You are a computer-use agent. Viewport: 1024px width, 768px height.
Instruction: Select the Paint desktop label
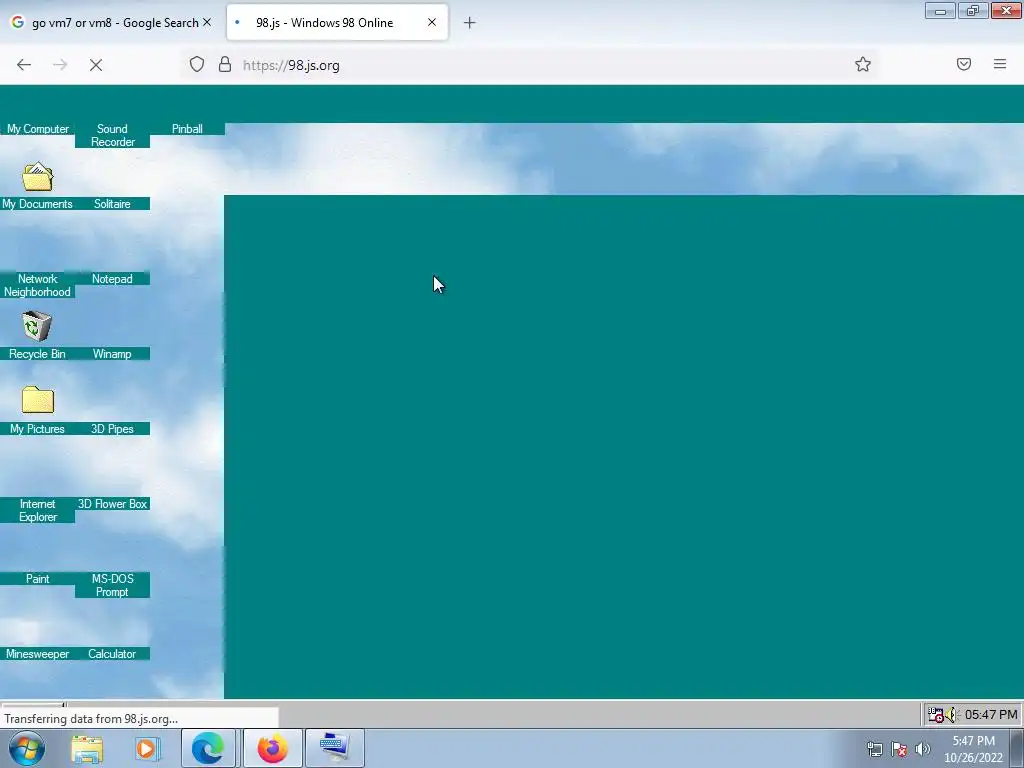[x=37, y=579]
